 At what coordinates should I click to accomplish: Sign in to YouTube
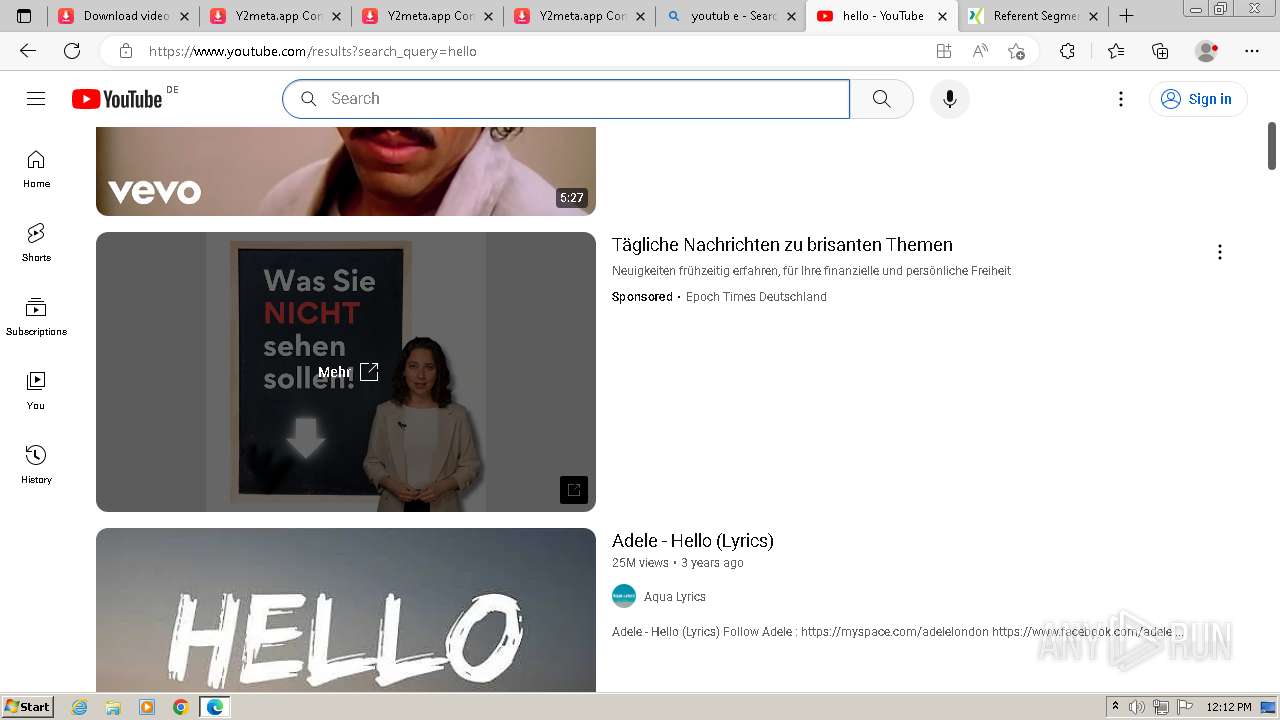click(1198, 98)
